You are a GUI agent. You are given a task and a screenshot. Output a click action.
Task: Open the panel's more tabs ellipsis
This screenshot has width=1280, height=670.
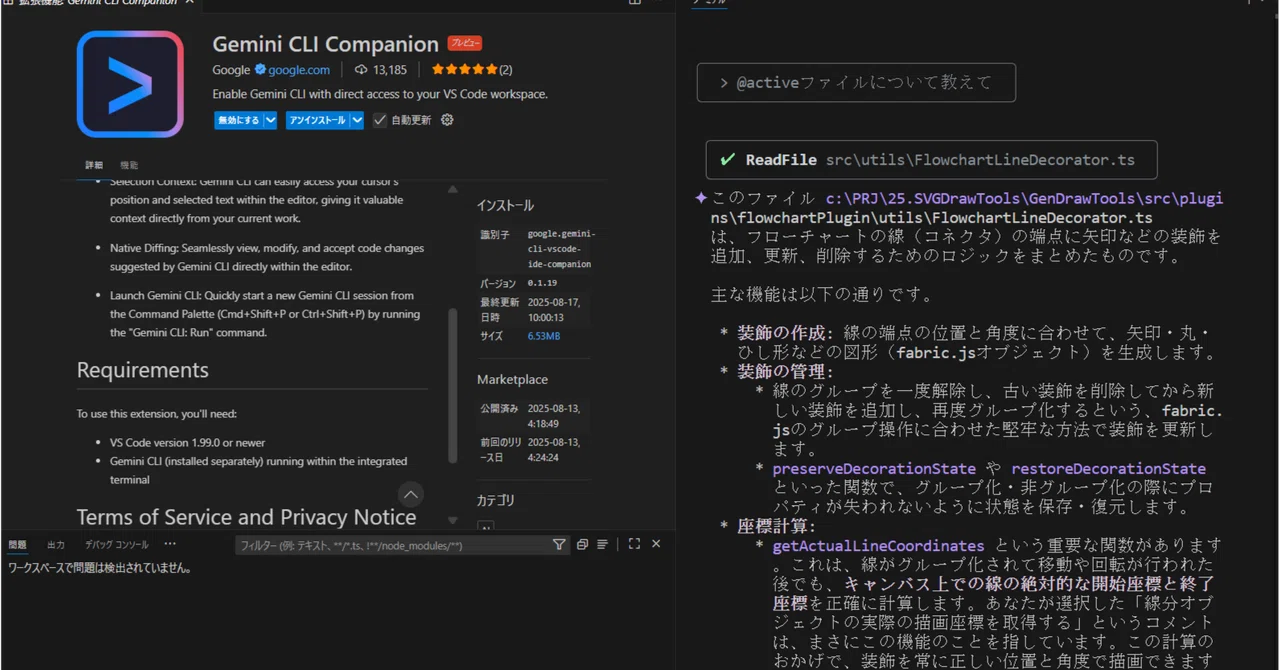170,544
